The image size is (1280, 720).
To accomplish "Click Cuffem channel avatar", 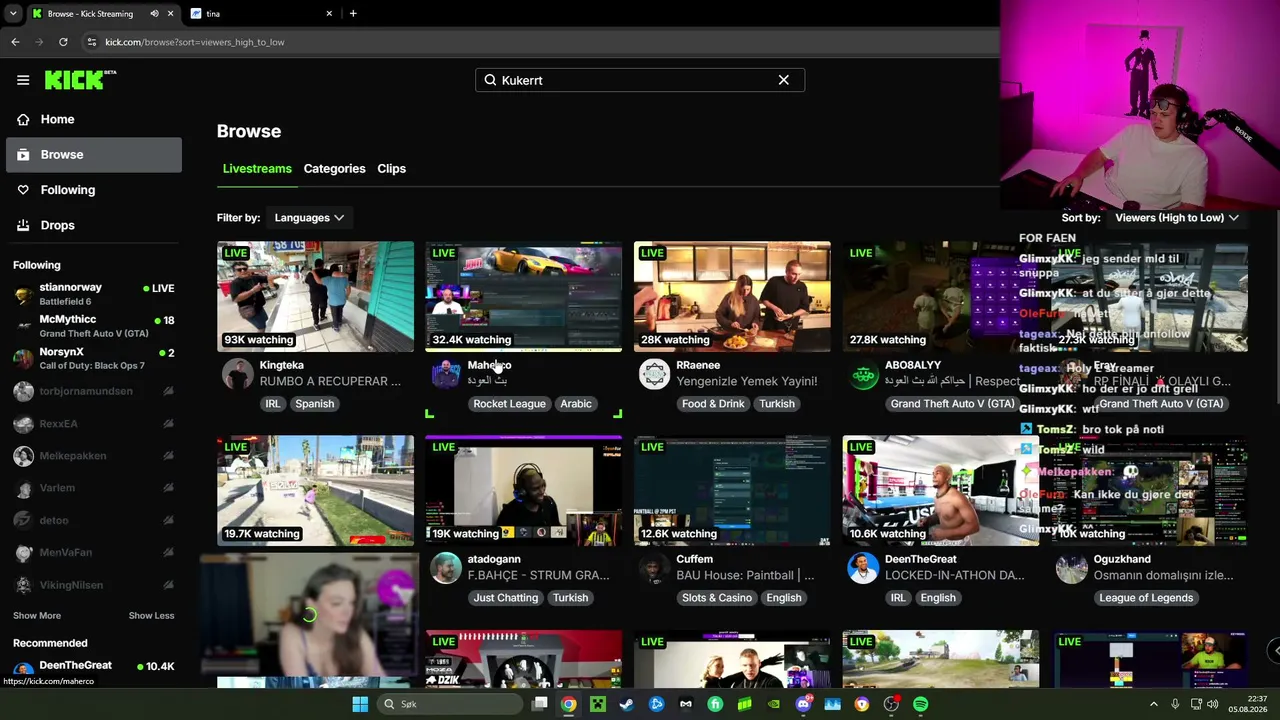I will click(654, 568).
